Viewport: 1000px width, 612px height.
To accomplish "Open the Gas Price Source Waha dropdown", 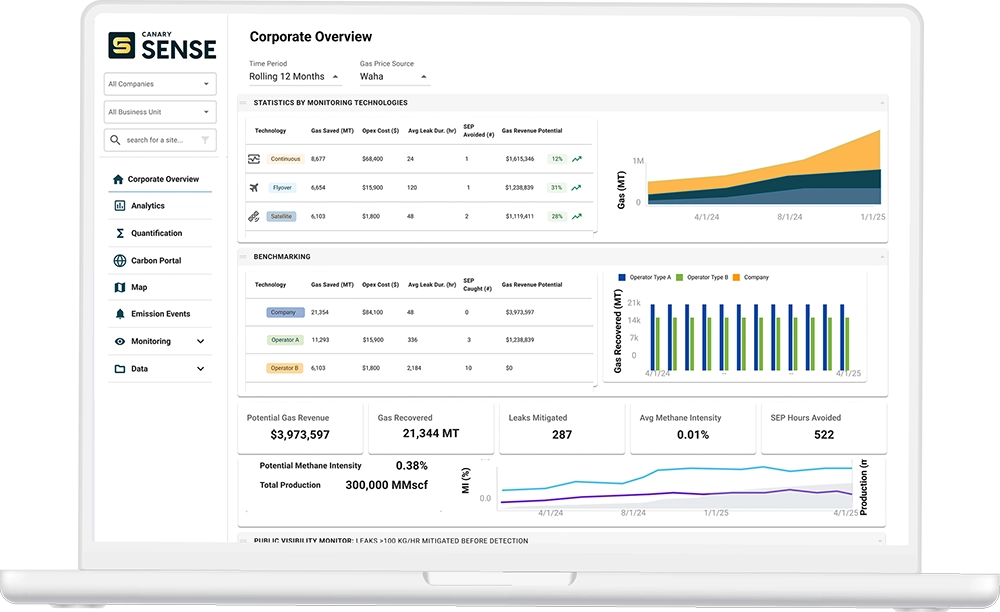I will pyautogui.click(x=394, y=76).
